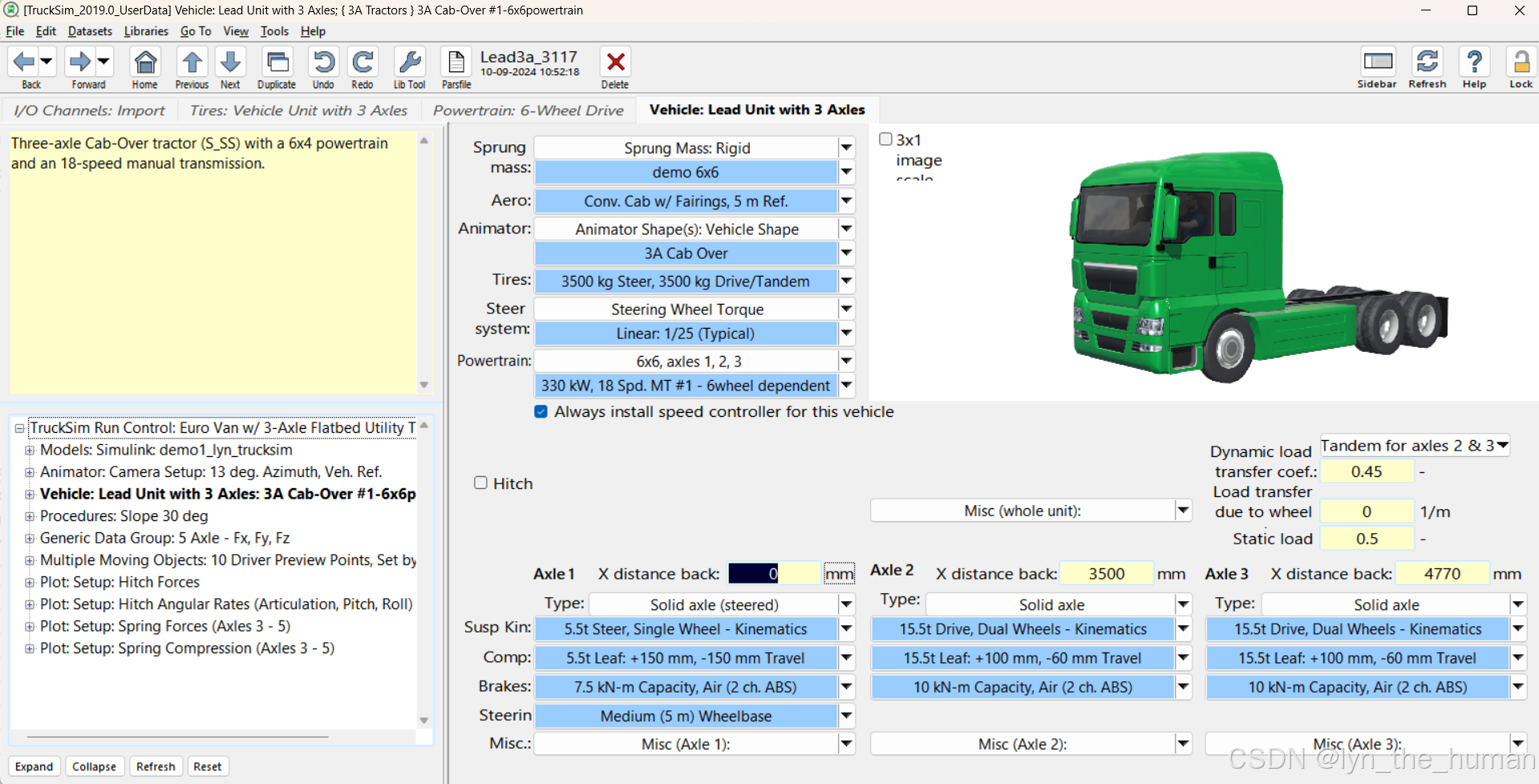The height and width of the screenshot is (784, 1539).
Task: Open the Tires 3500 kg Steer dropdown arrow
Action: pyautogui.click(x=846, y=281)
